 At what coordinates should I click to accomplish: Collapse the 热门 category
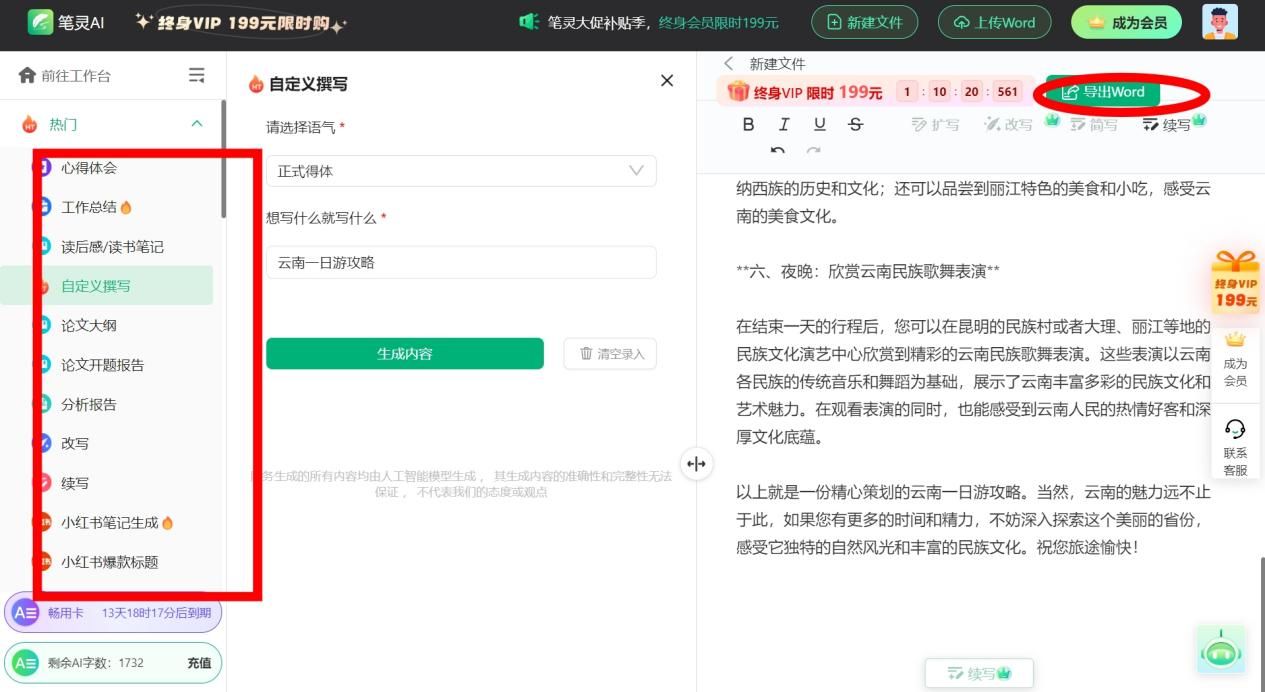[x=197, y=124]
